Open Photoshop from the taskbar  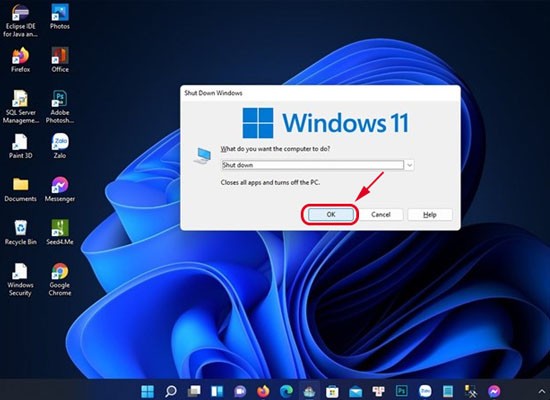[402, 391]
